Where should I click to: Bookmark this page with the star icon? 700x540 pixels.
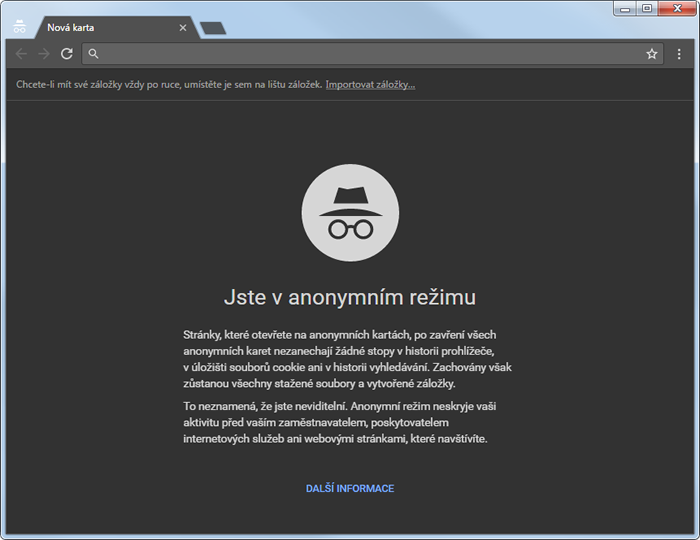pos(652,54)
